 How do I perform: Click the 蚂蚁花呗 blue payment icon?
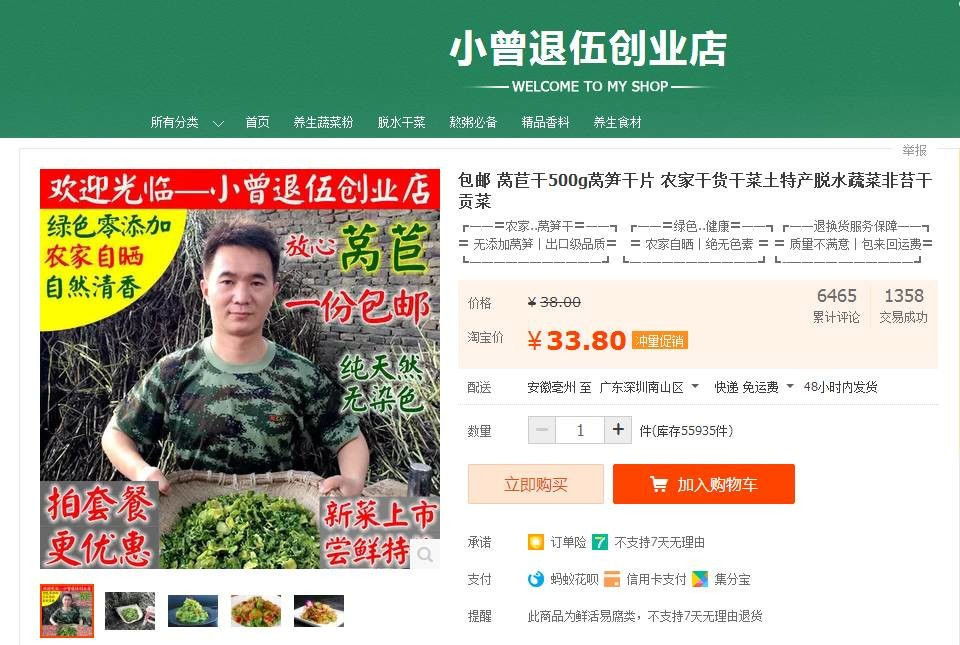[x=536, y=579]
